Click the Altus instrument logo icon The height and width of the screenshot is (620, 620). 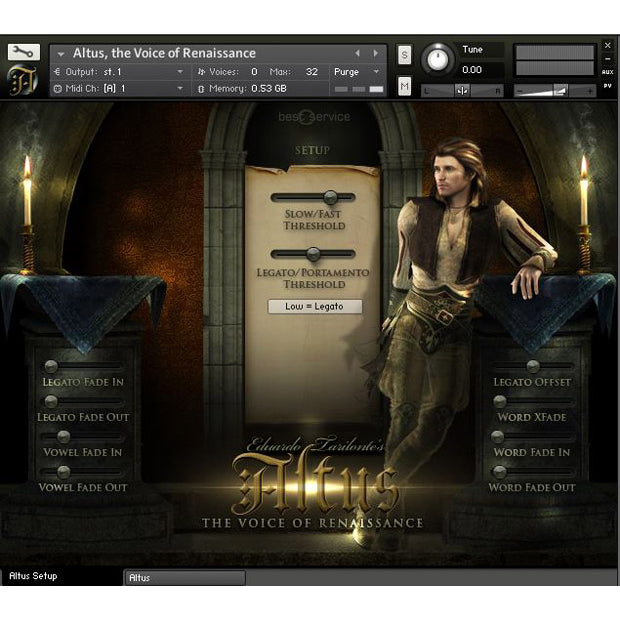[22, 80]
